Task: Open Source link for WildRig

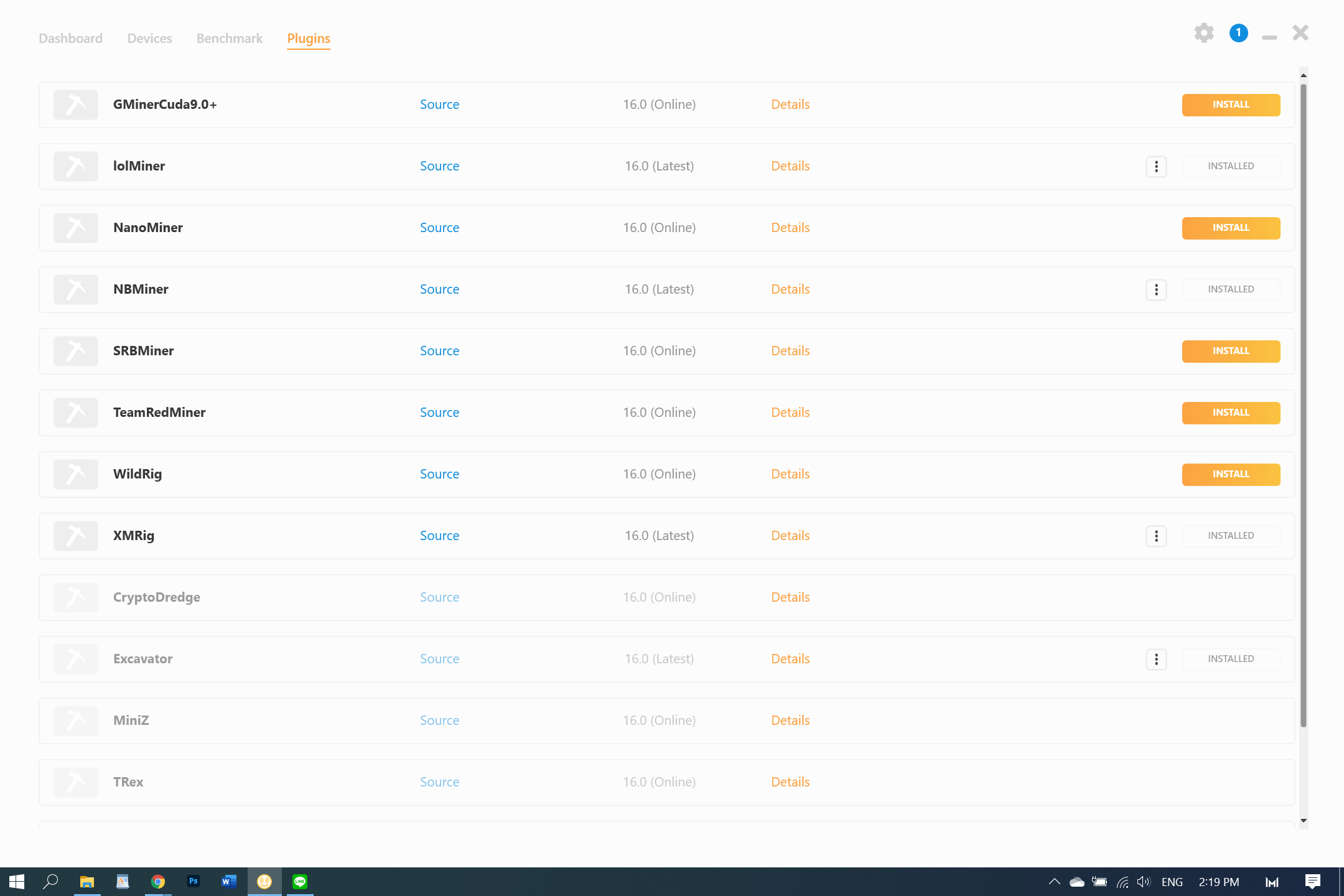Action: click(439, 474)
